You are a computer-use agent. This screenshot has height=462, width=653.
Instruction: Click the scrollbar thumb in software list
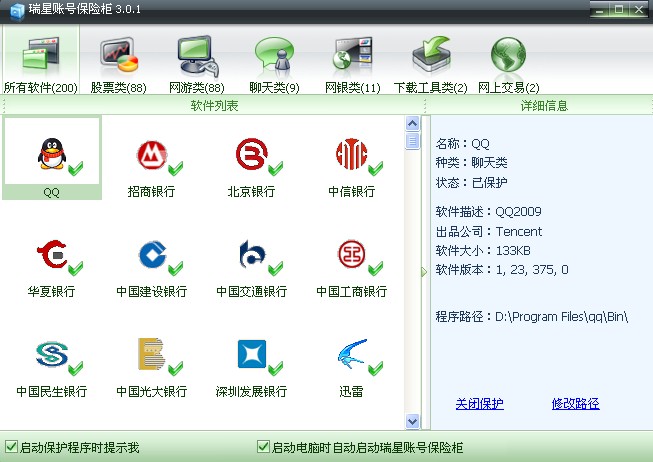pos(413,141)
